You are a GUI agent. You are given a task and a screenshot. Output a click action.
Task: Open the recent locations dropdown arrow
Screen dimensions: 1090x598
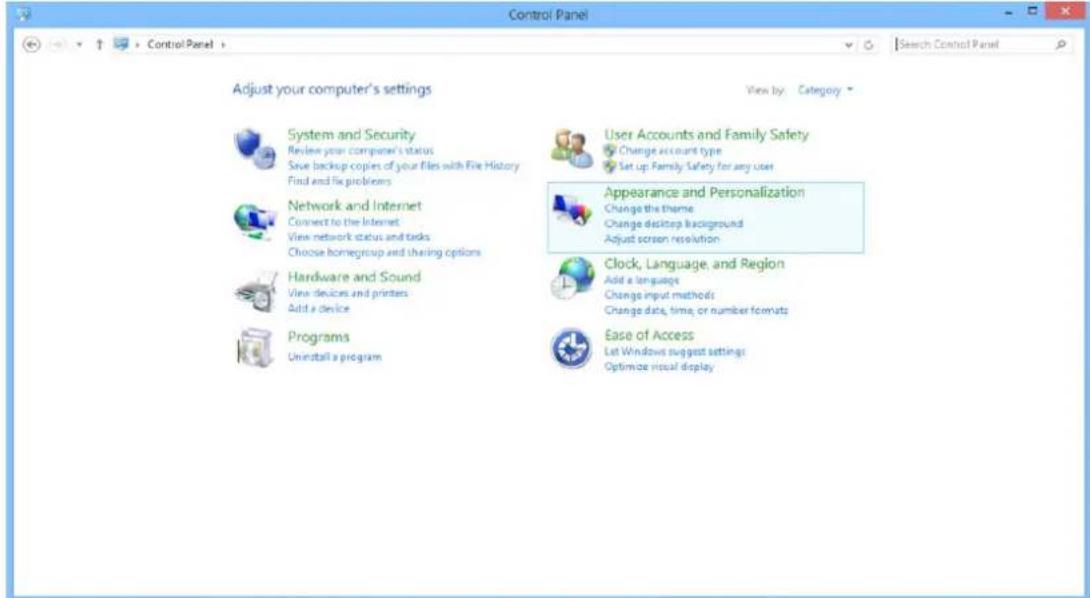click(x=79, y=45)
